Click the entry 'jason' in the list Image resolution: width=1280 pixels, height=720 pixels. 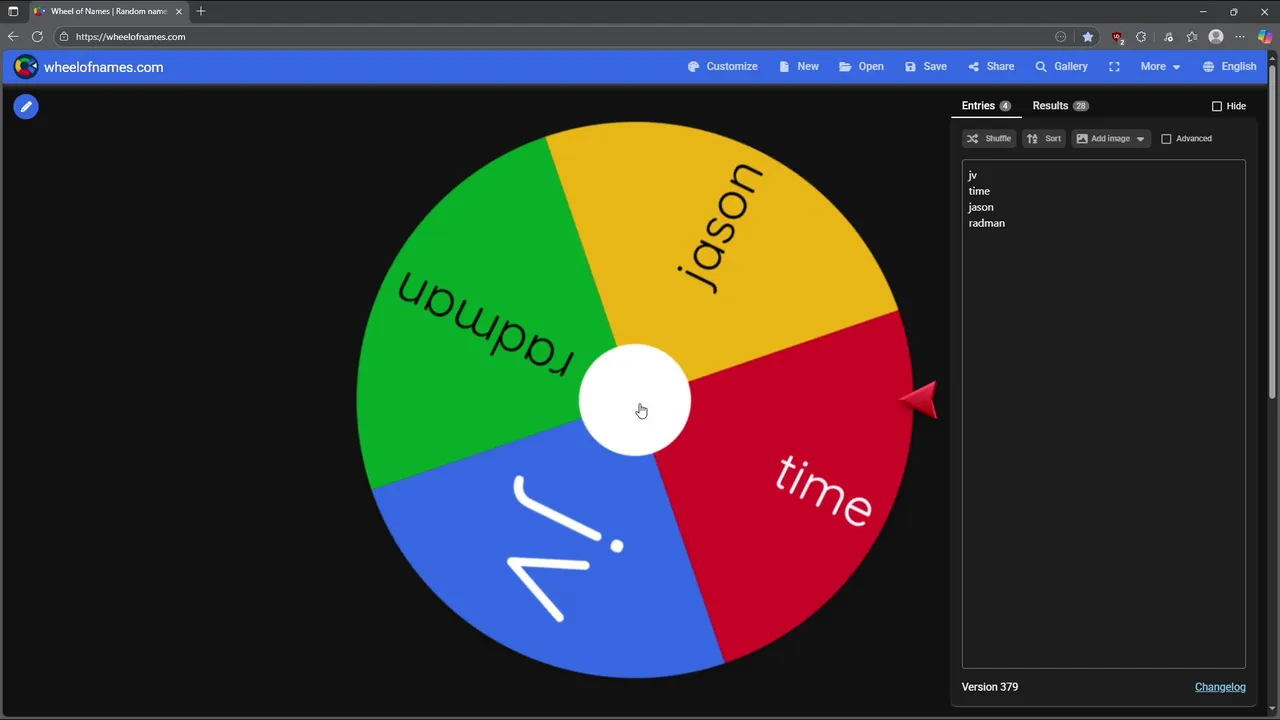[x=981, y=207]
